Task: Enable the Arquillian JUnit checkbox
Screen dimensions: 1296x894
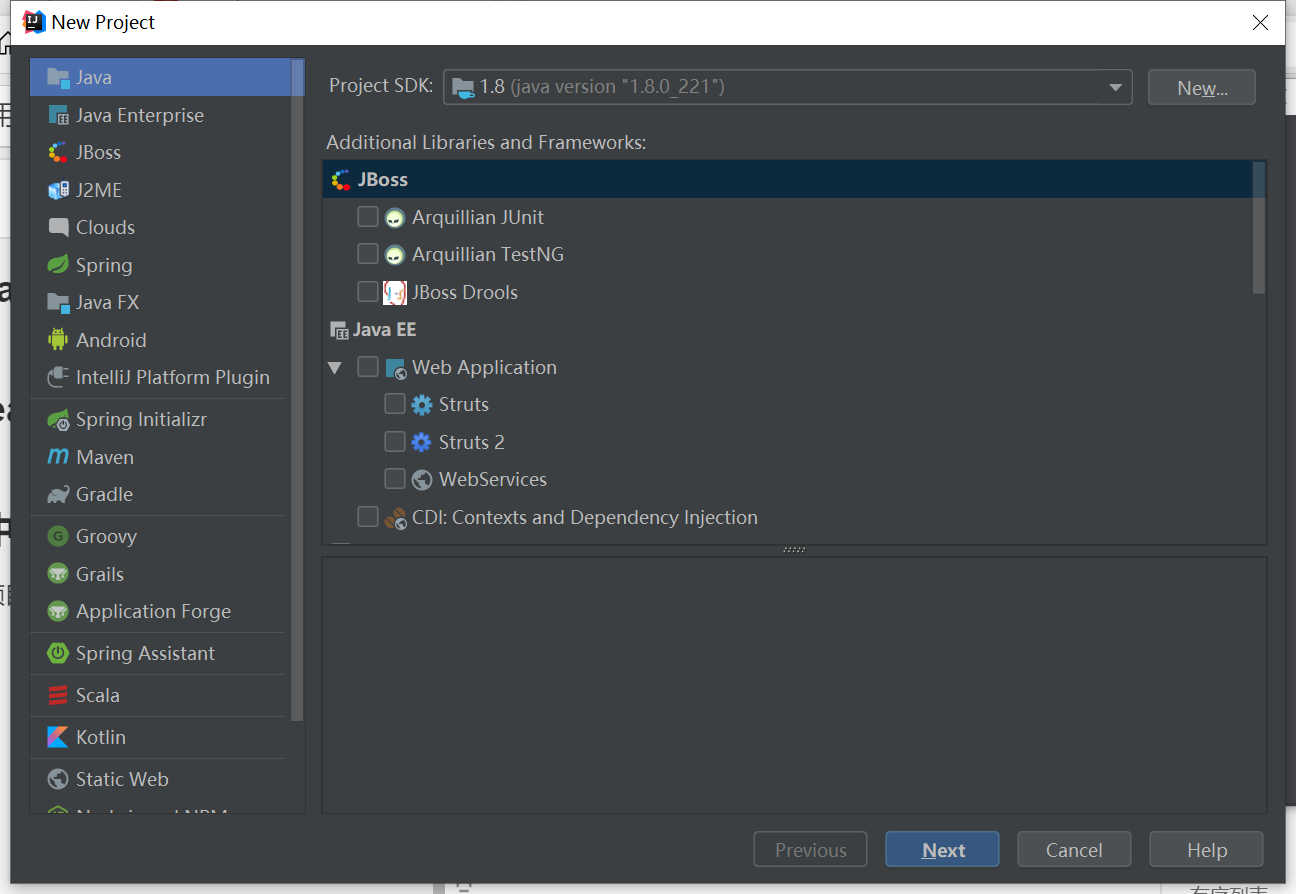Action: tap(368, 217)
